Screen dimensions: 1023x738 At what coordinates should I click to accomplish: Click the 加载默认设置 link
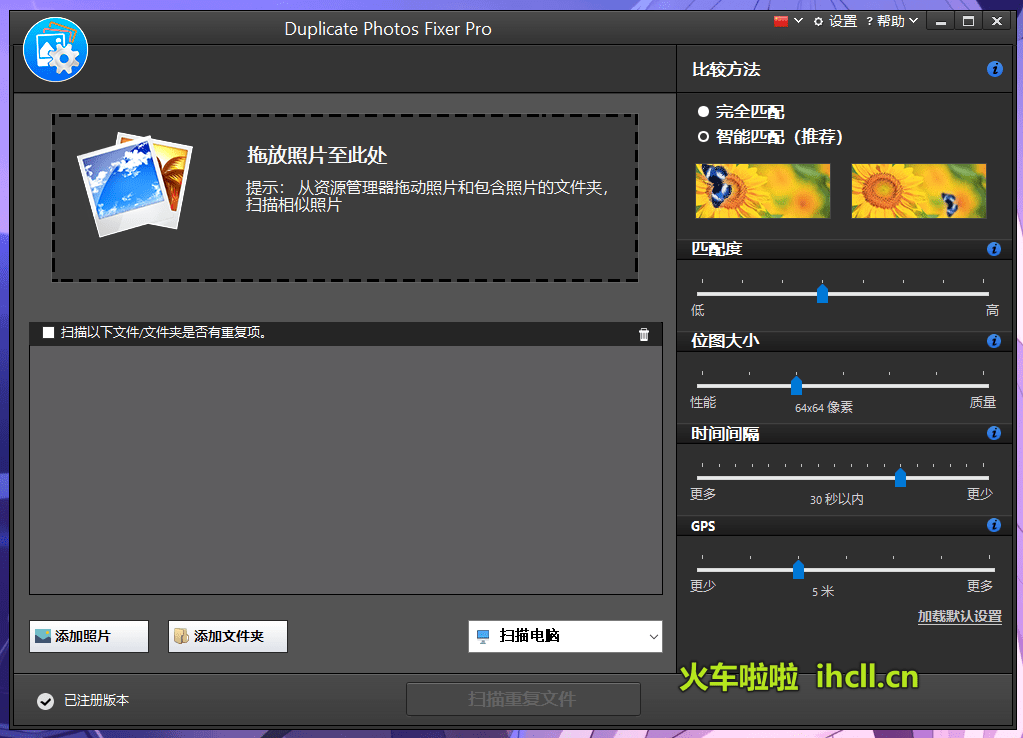tap(958, 617)
